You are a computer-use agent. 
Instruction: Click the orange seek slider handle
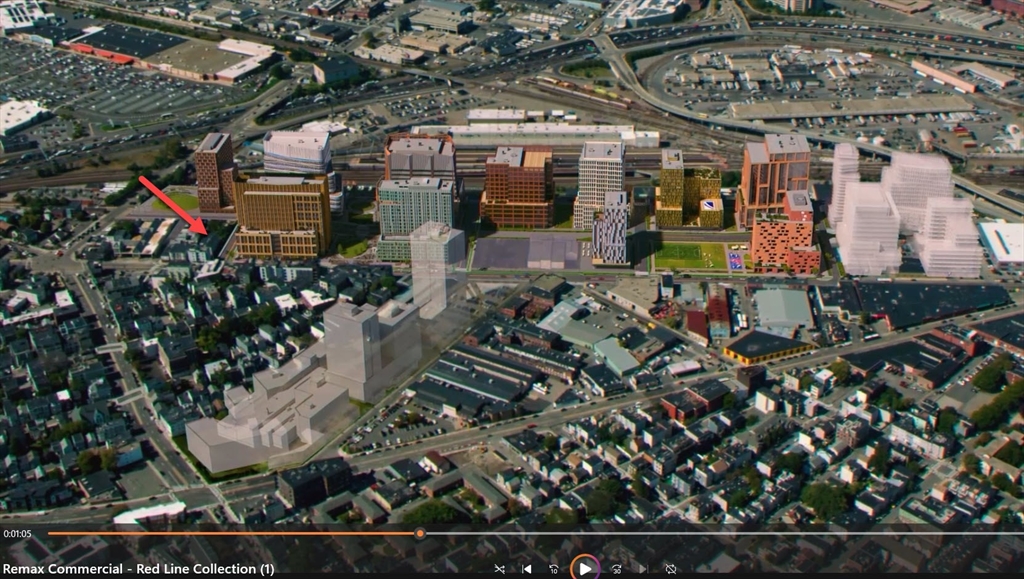click(x=420, y=533)
